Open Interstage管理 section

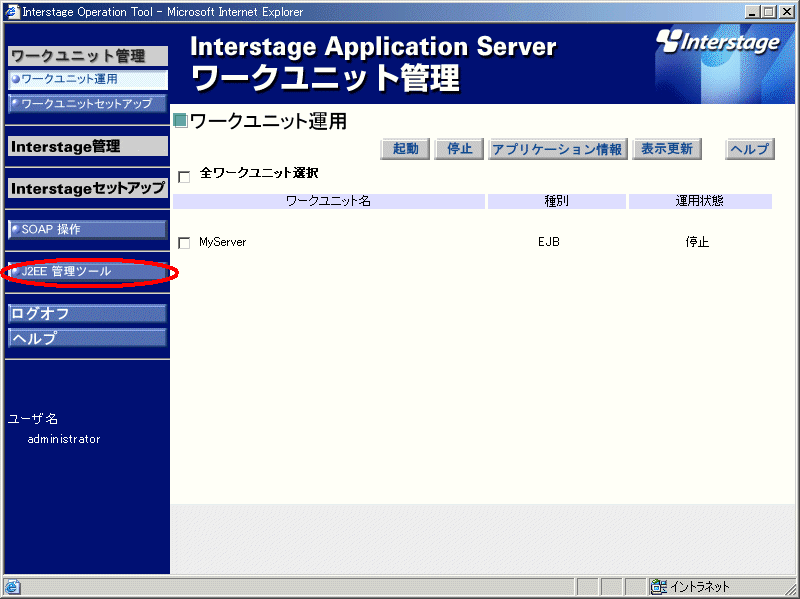88,146
